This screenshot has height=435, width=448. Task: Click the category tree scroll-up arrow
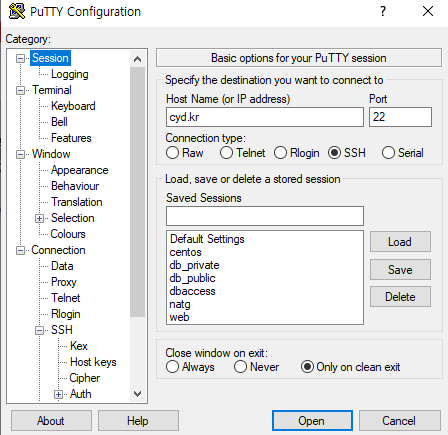tap(137, 59)
